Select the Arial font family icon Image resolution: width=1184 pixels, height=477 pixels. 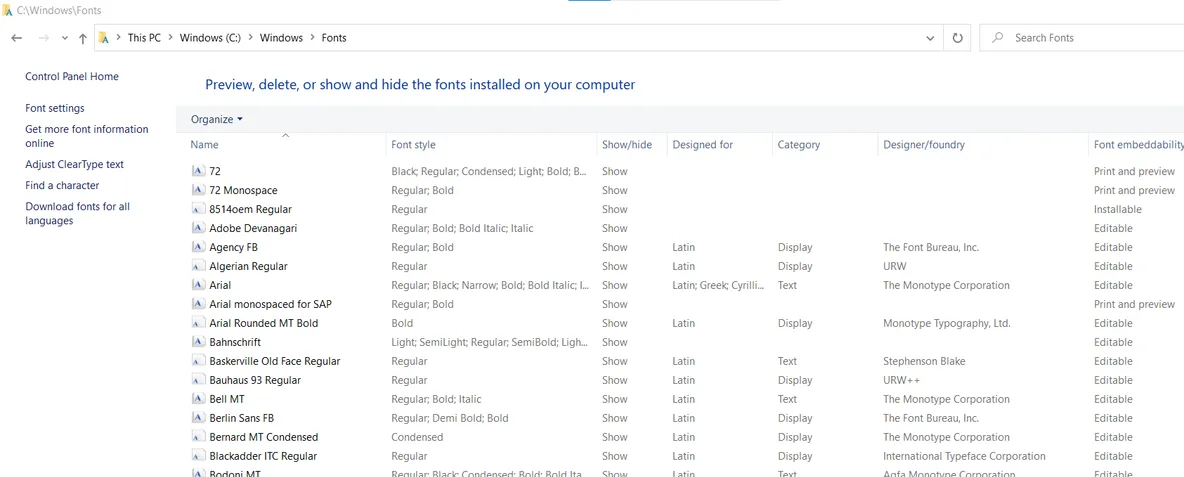(x=199, y=285)
